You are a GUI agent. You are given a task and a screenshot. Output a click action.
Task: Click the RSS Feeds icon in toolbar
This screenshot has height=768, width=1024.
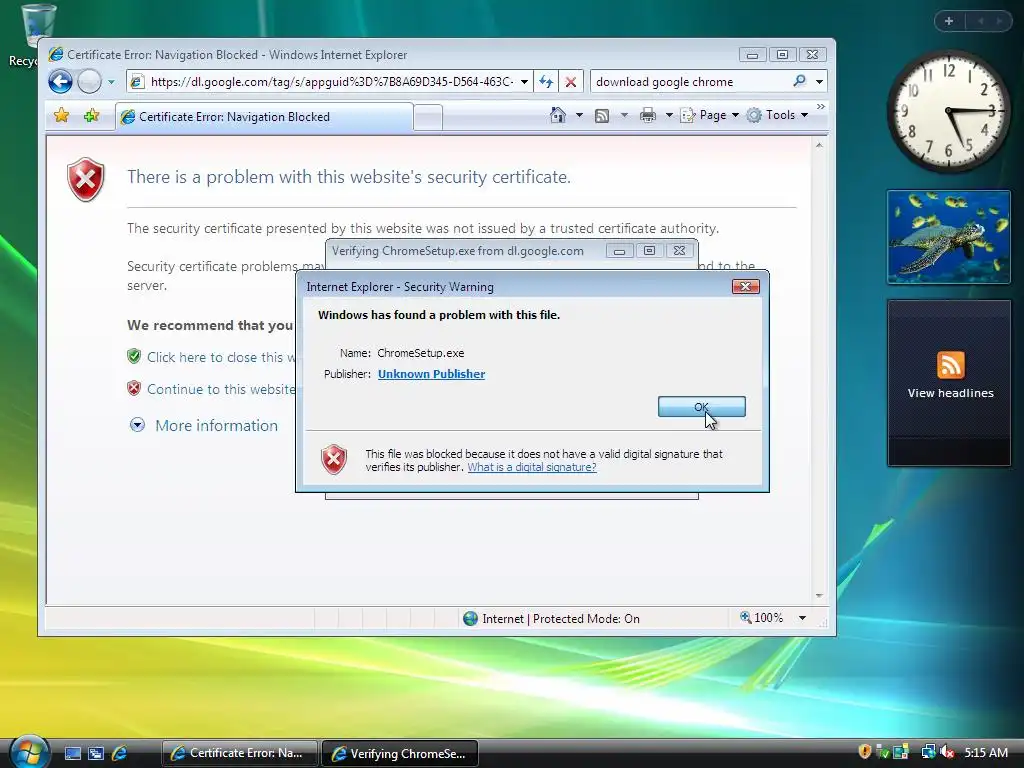[602, 116]
